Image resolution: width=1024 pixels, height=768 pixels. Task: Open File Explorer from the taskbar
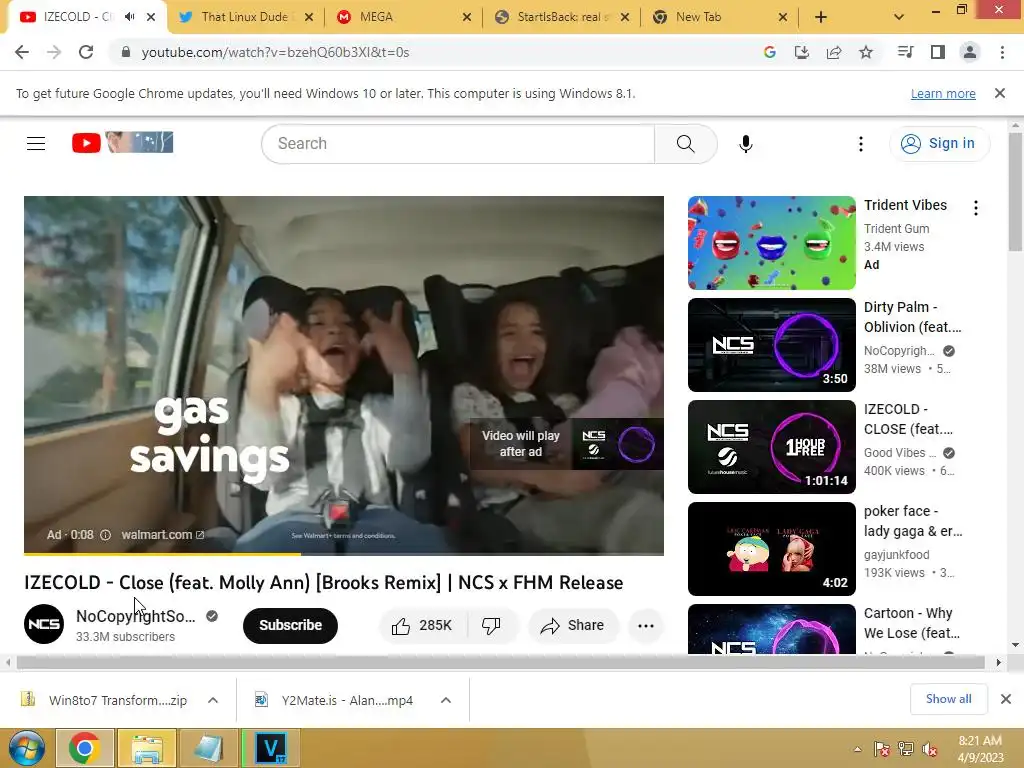pos(148,748)
